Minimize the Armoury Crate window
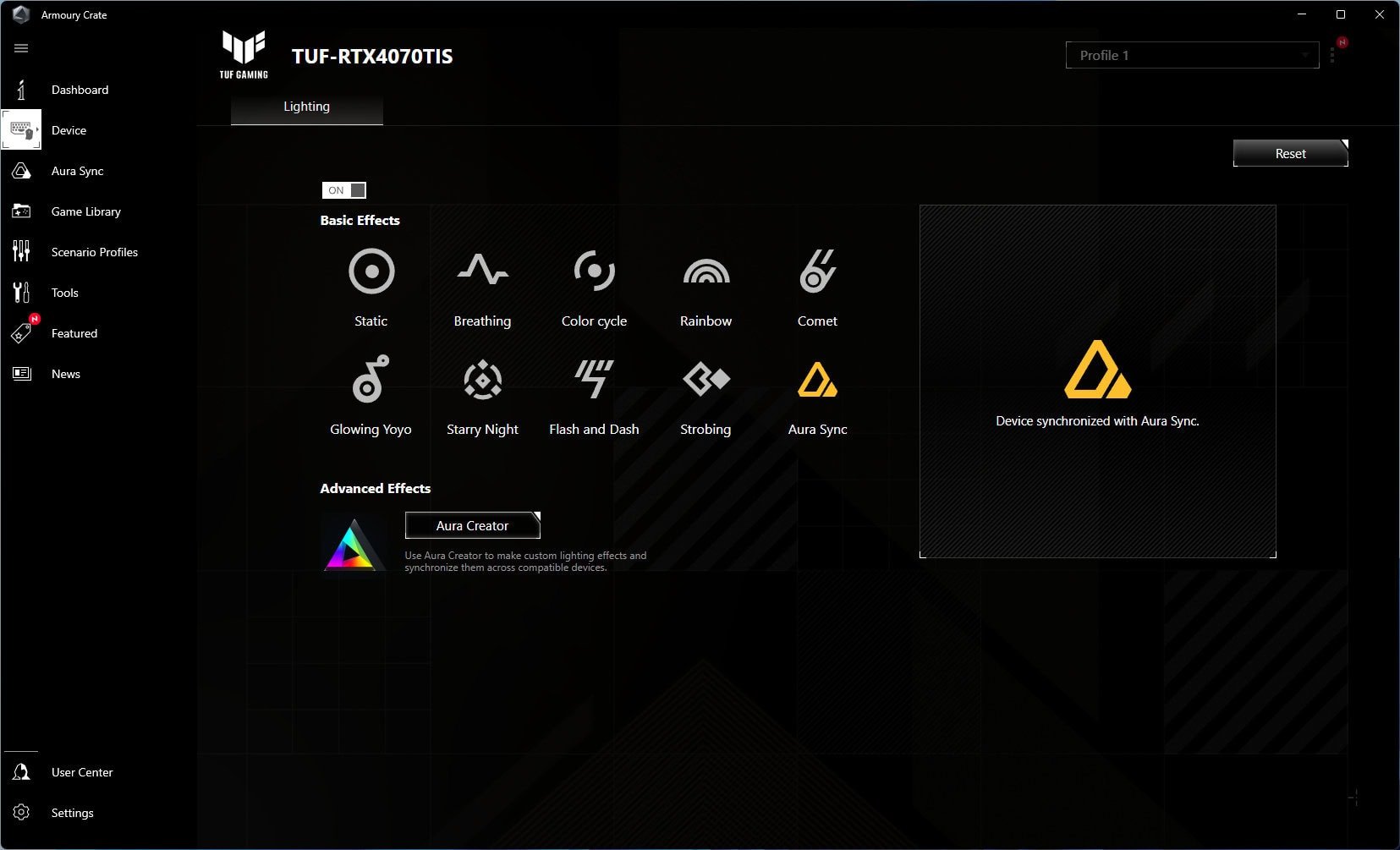 click(x=1302, y=14)
